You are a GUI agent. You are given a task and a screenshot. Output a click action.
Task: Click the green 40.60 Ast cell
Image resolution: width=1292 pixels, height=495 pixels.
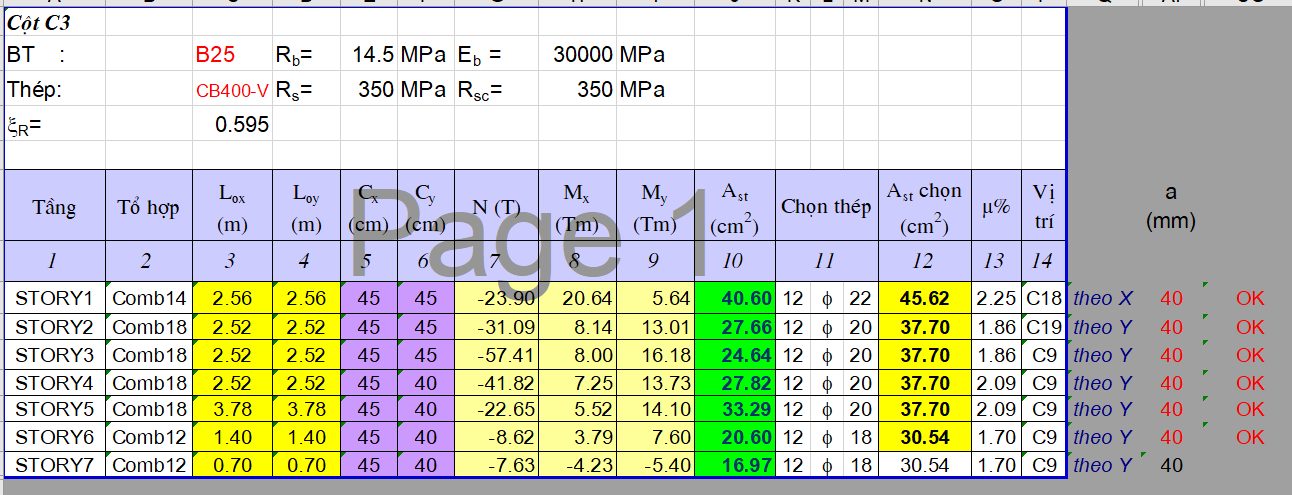click(733, 297)
